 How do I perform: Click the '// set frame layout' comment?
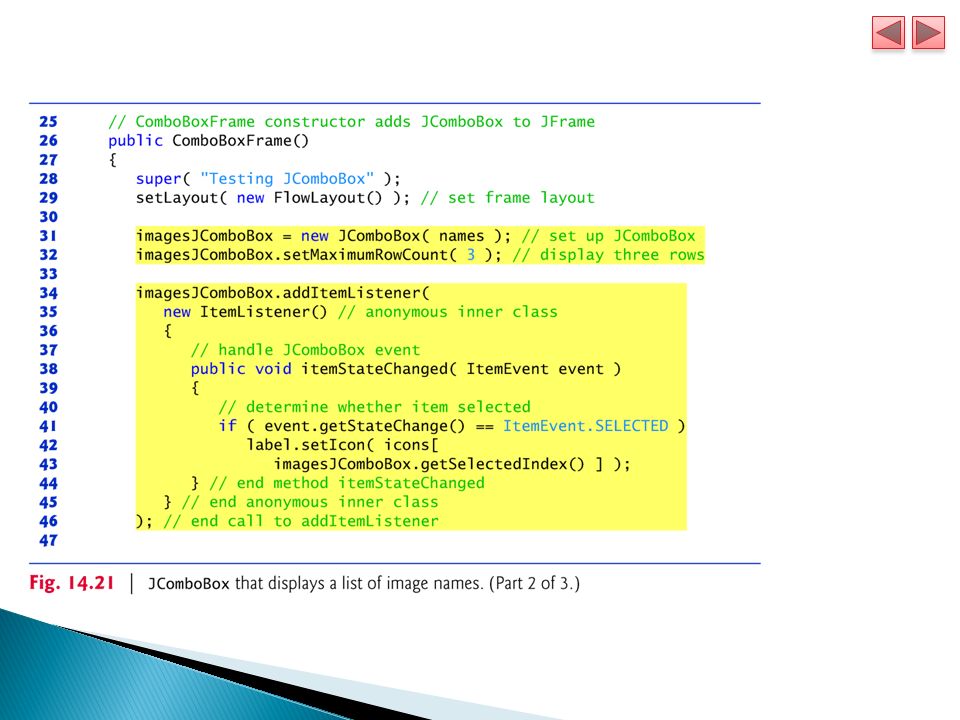508,198
